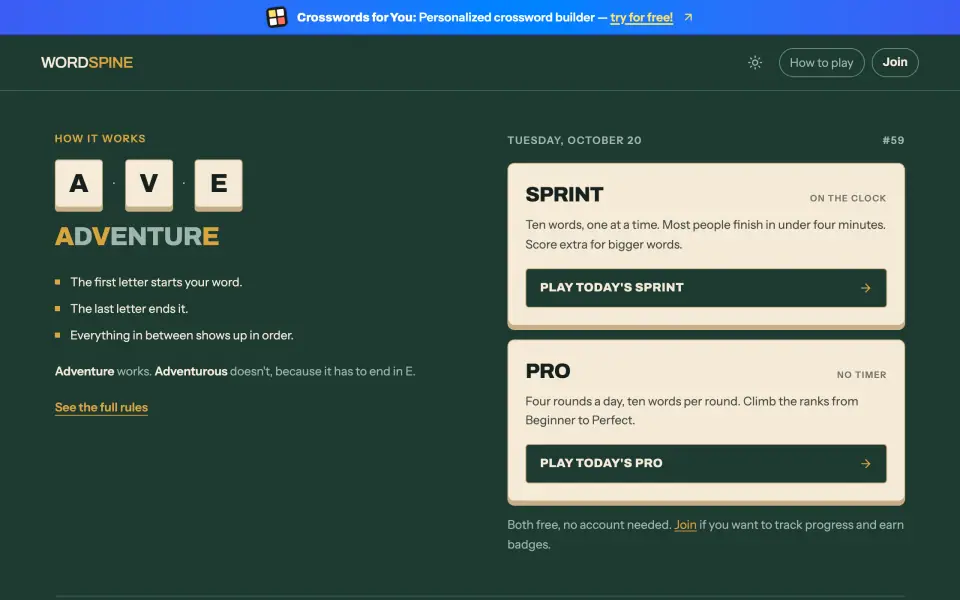
Task: Toggle light theme with sun icon
Action: (755, 62)
